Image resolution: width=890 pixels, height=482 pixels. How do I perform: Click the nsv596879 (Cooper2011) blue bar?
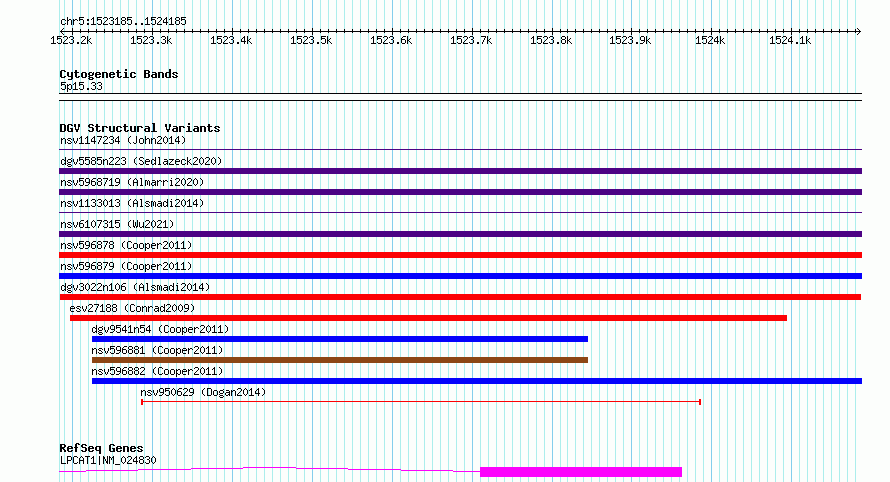point(460,276)
